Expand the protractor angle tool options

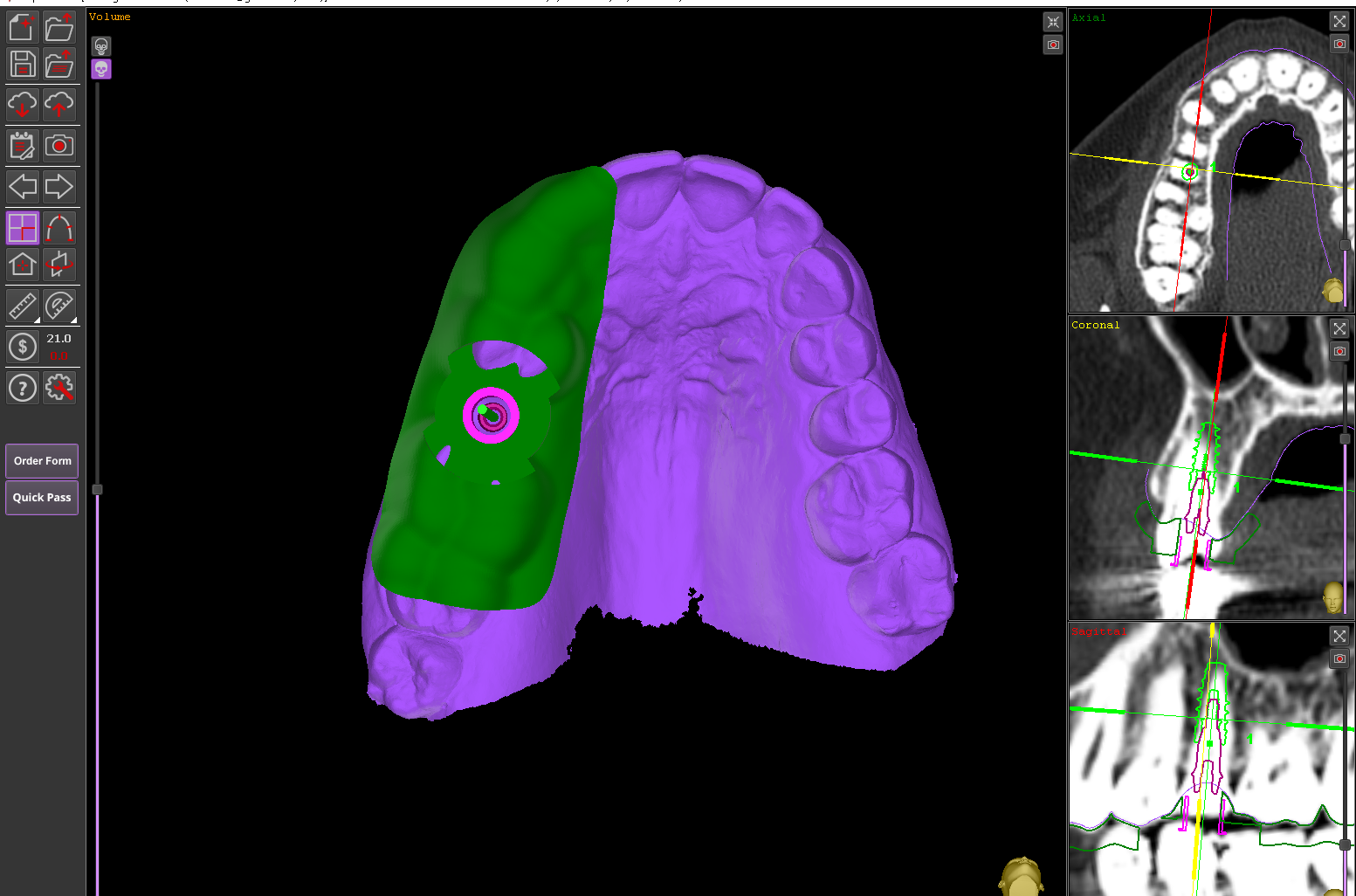click(x=59, y=307)
